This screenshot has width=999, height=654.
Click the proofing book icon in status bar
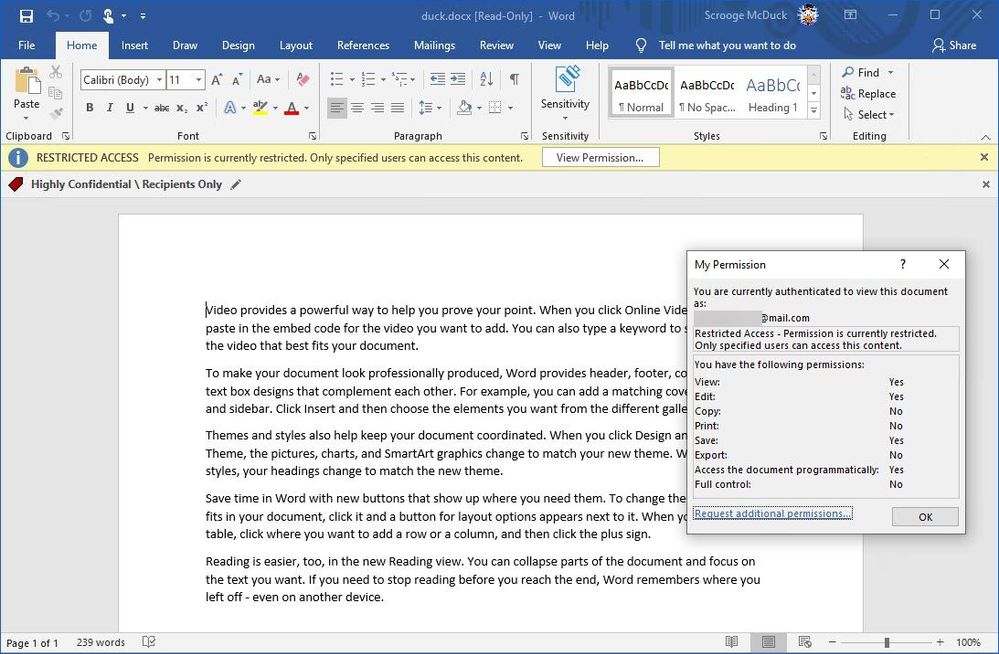tap(148, 642)
